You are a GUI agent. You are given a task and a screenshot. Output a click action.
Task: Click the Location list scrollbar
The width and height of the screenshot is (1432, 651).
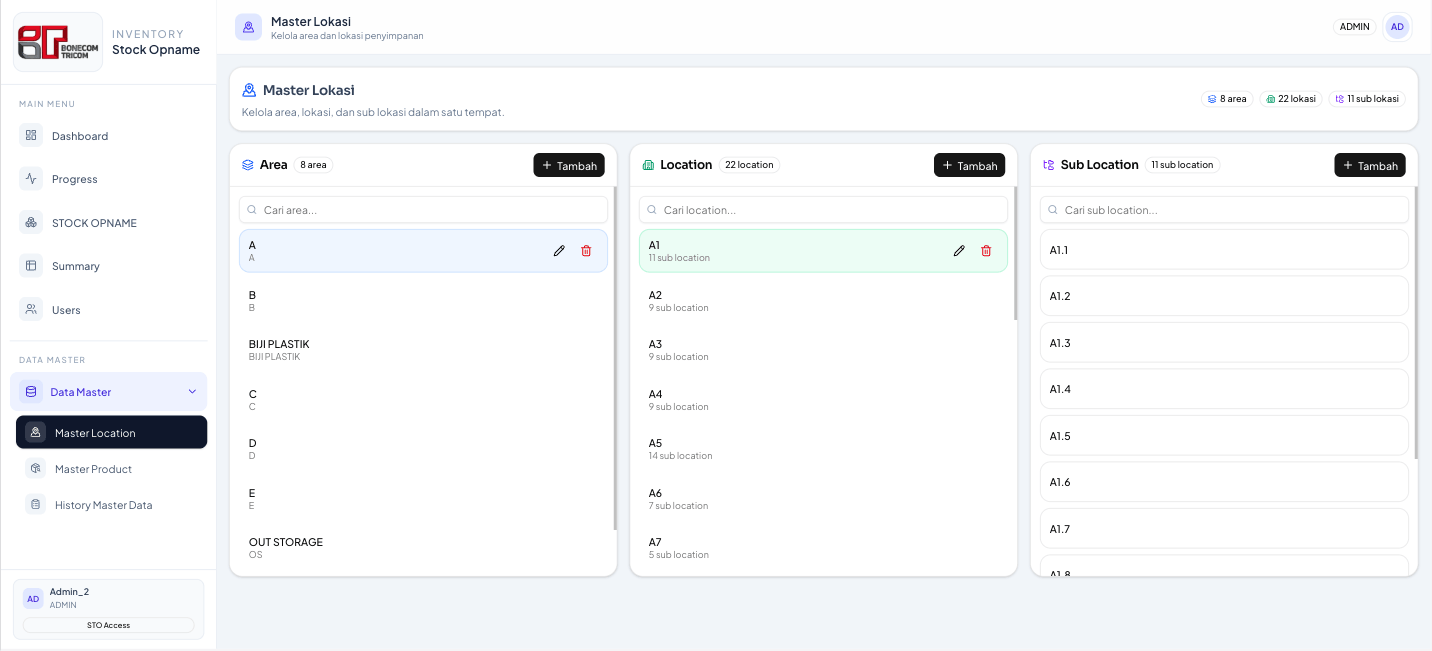[x=1015, y=253]
